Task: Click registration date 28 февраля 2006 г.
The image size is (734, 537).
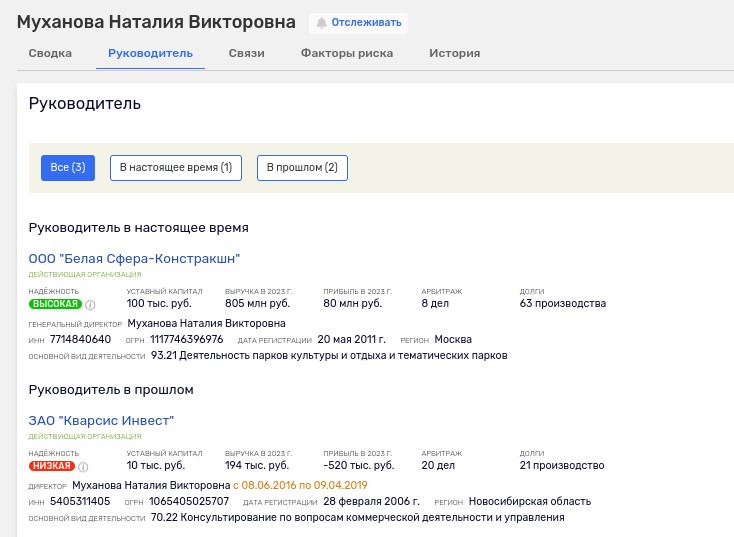Action: click(372, 501)
